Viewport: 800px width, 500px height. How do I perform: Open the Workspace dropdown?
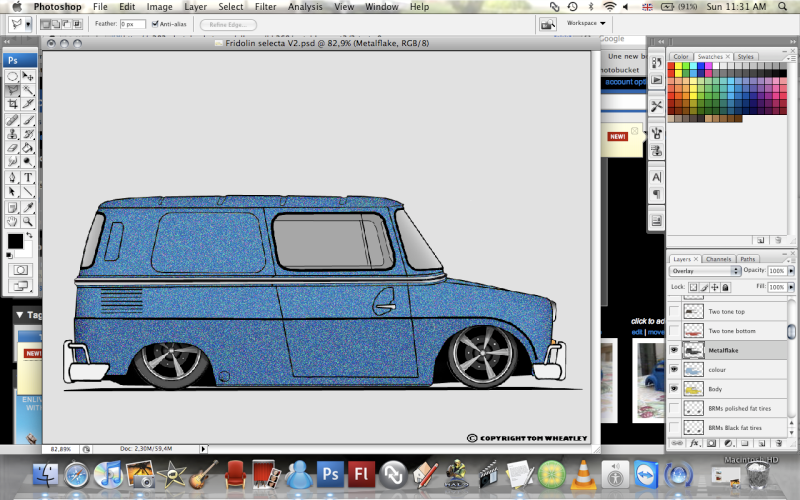tap(586, 23)
